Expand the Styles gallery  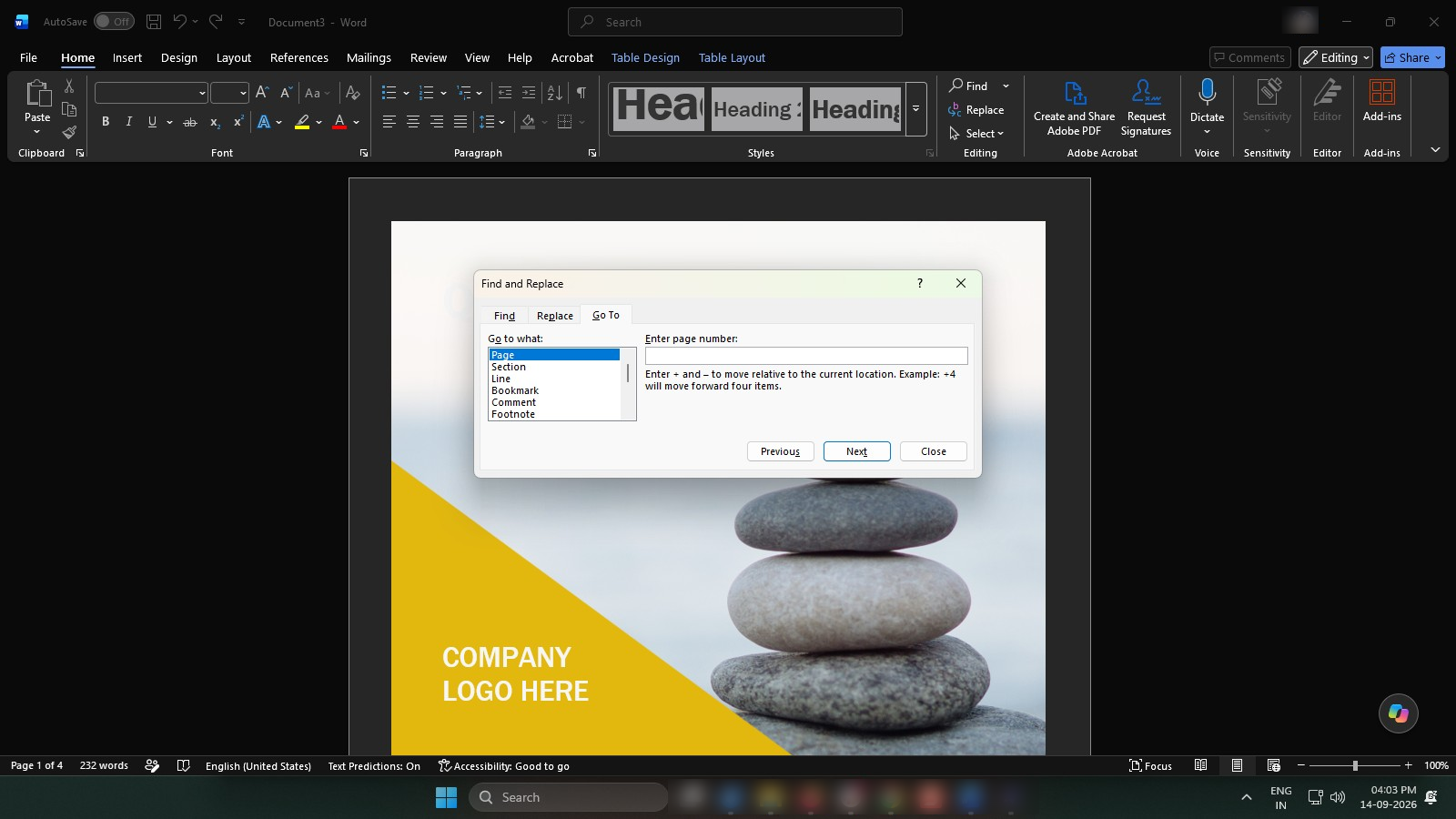point(915,108)
